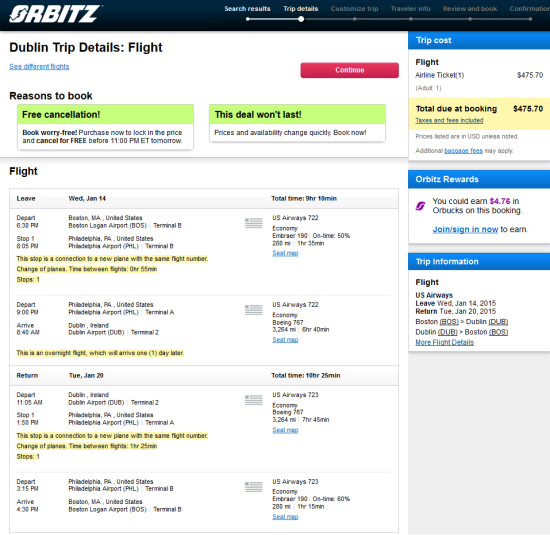The image size is (550, 535).
Task: Click DUB link in Boston > Dublin route
Action: pos(498,322)
